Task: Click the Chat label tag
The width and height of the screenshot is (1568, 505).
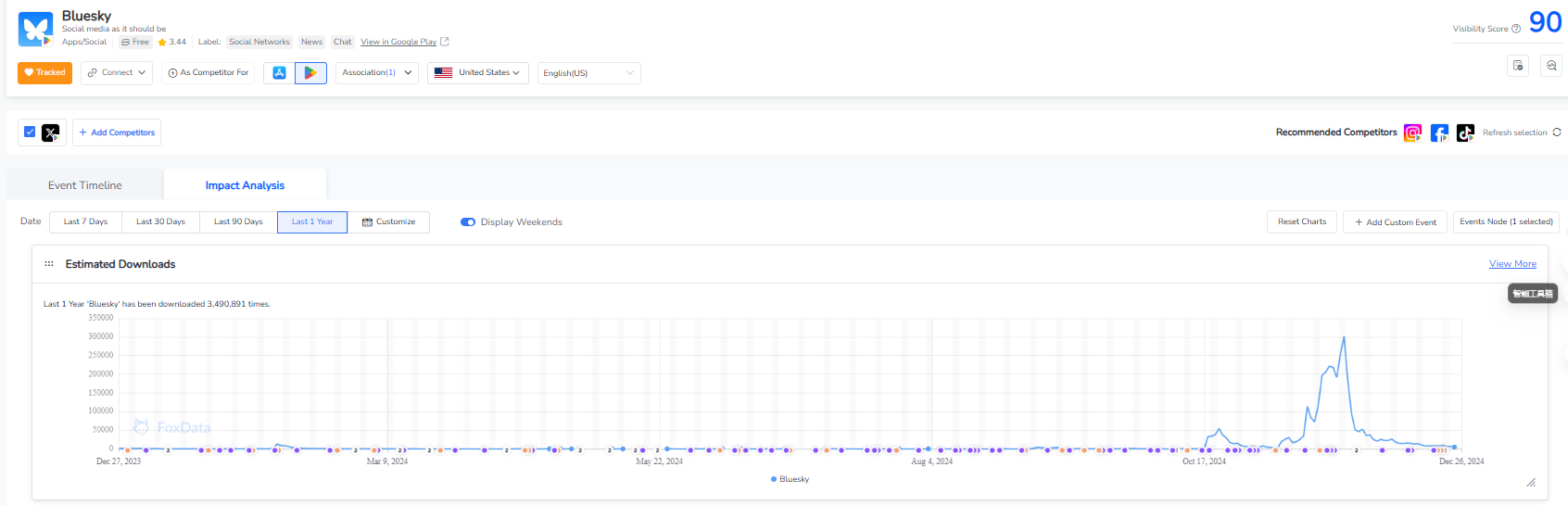Action: [x=343, y=42]
